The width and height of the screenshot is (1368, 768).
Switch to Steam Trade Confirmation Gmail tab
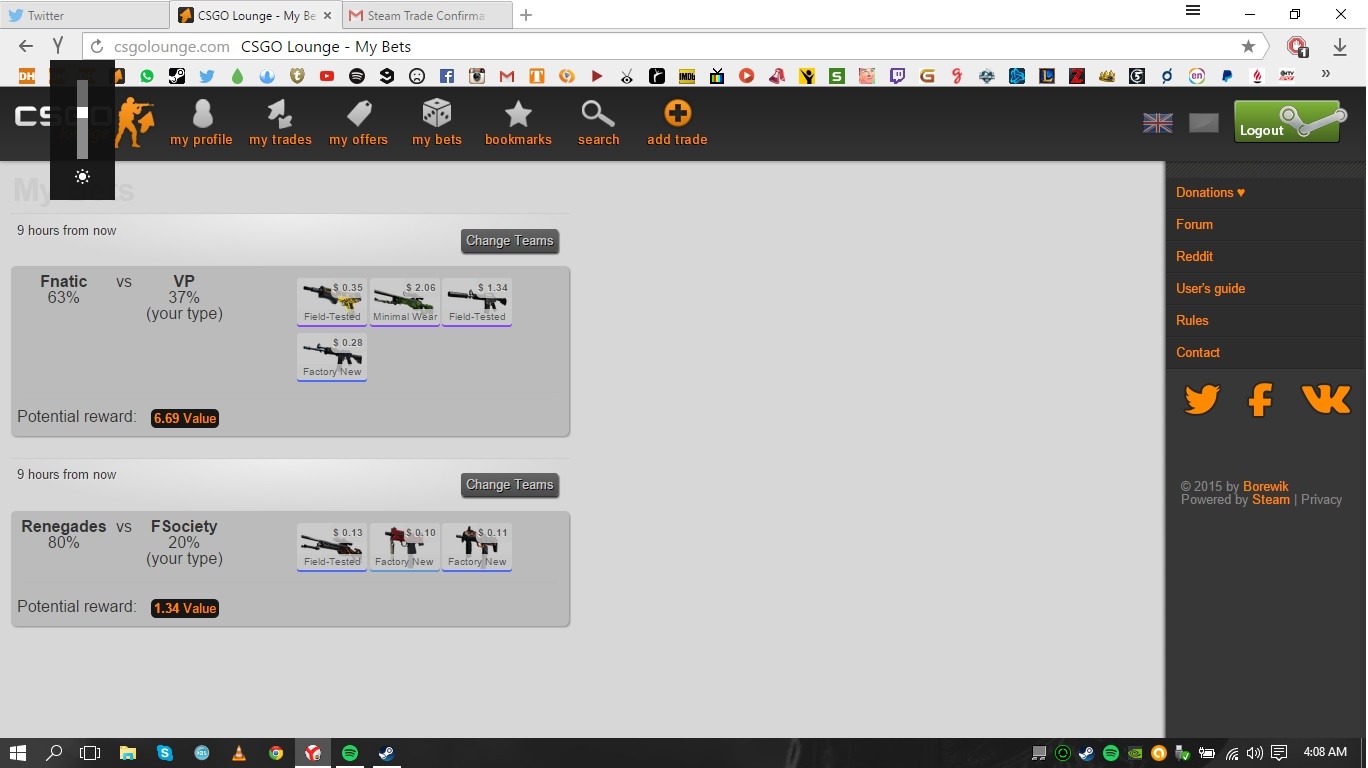tap(426, 15)
